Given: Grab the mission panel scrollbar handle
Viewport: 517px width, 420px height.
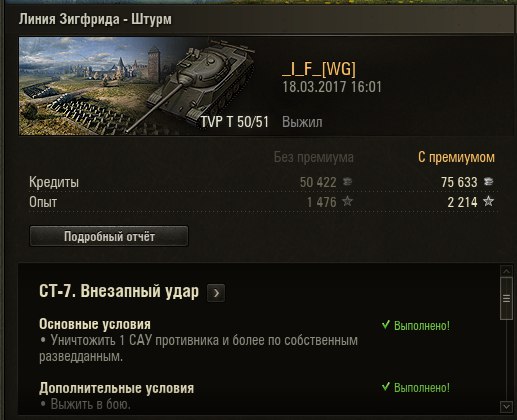Looking at the screenshot, I should 506,298.
